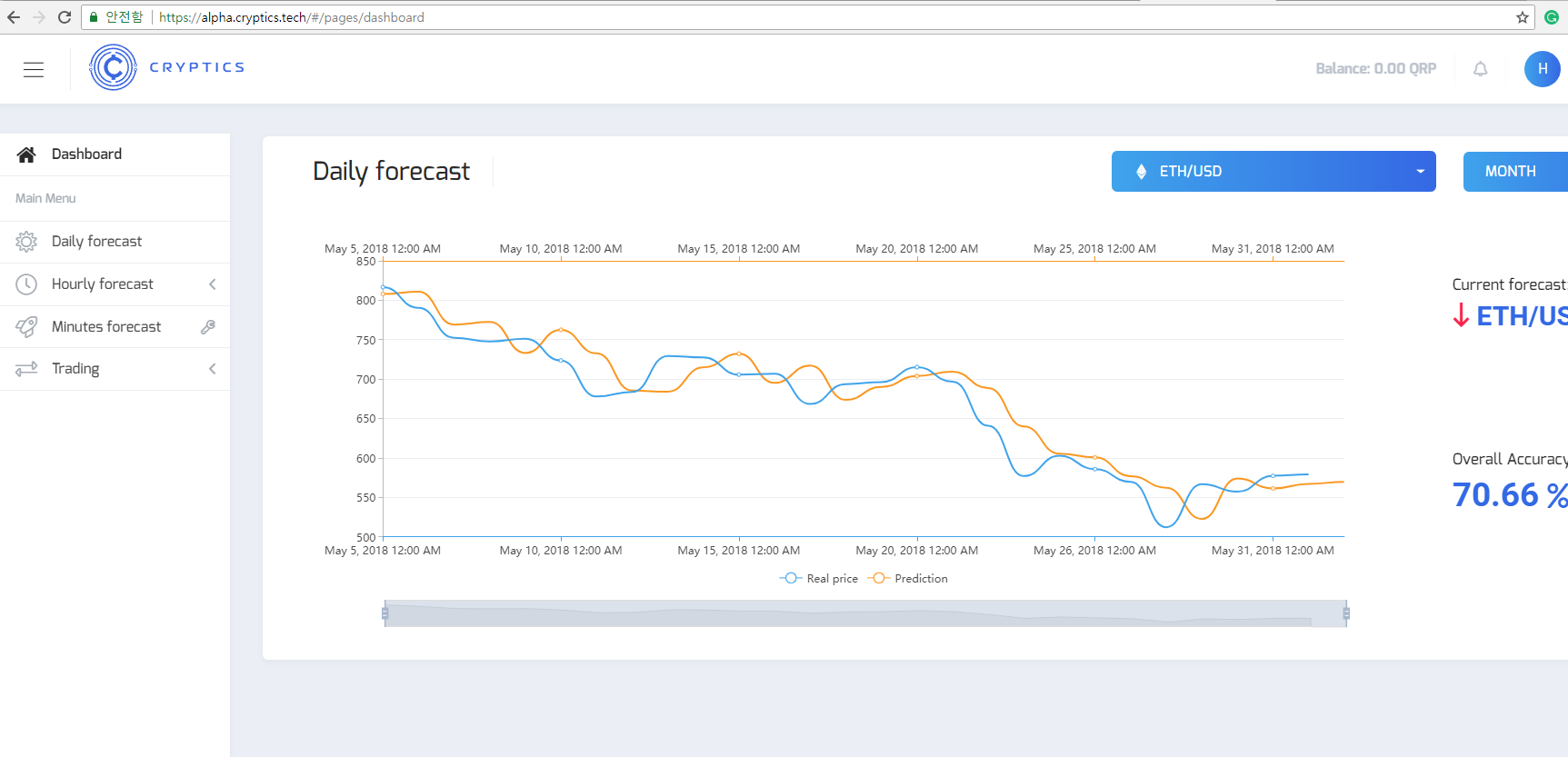Click the Main Menu section label
The height and width of the screenshot is (757, 1568).
tap(45, 198)
